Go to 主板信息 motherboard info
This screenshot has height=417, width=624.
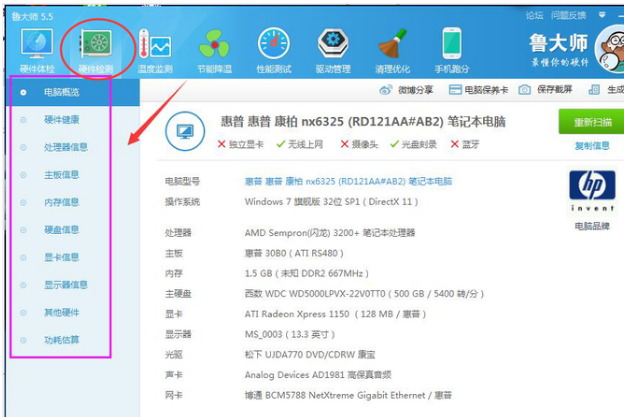tap(62, 175)
